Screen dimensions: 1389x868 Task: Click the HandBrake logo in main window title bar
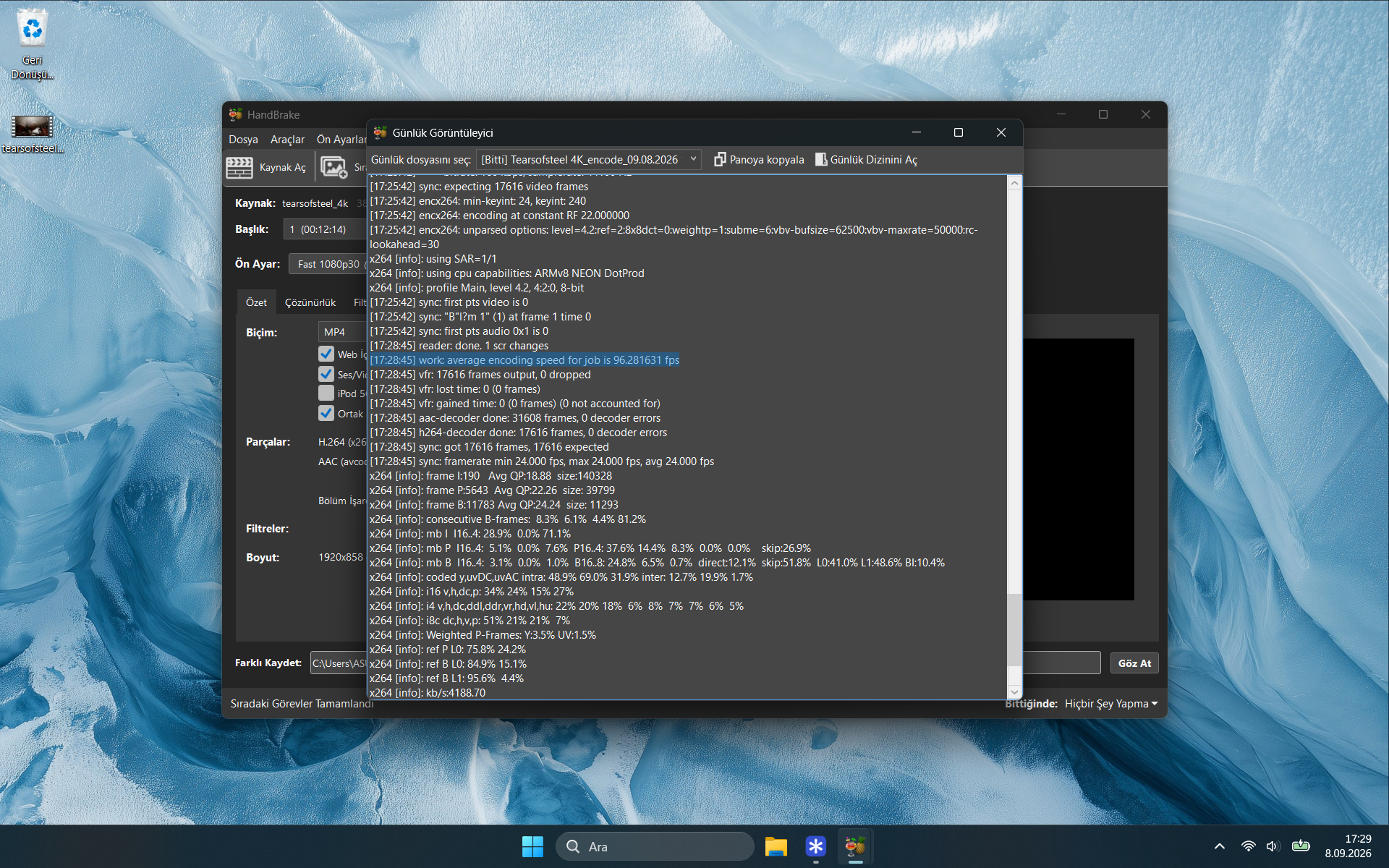236,114
